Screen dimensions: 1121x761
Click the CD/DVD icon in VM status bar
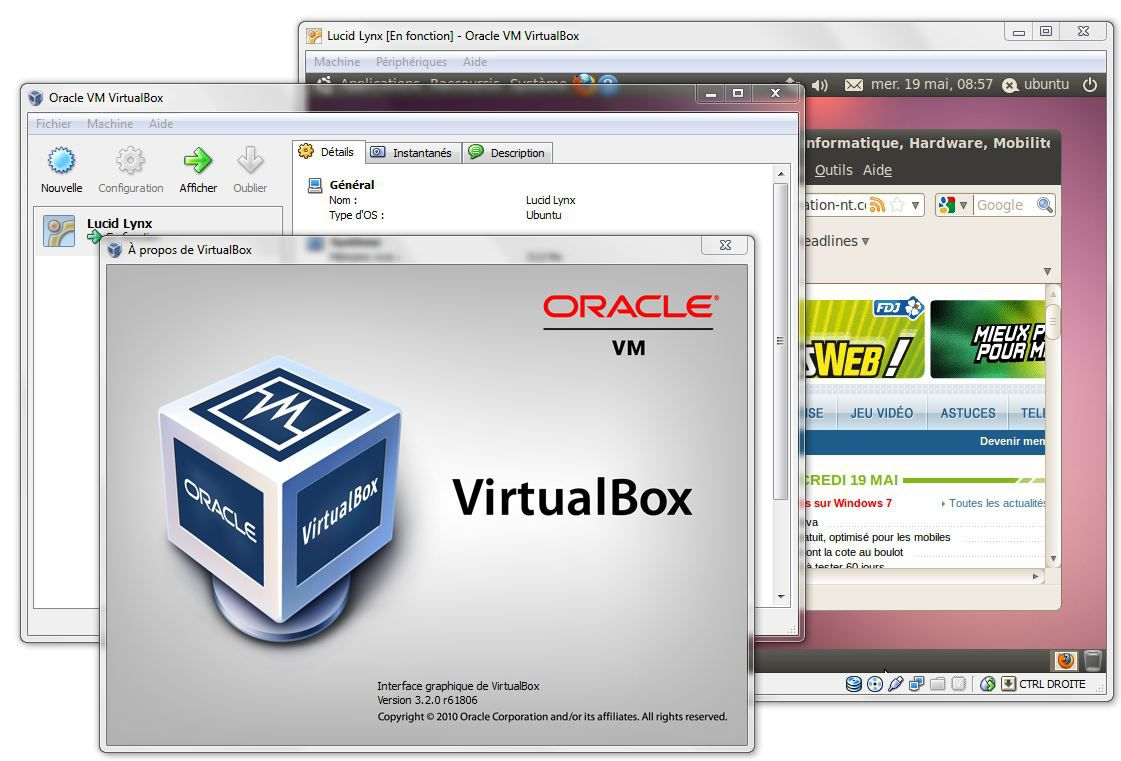click(x=874, y=684)
